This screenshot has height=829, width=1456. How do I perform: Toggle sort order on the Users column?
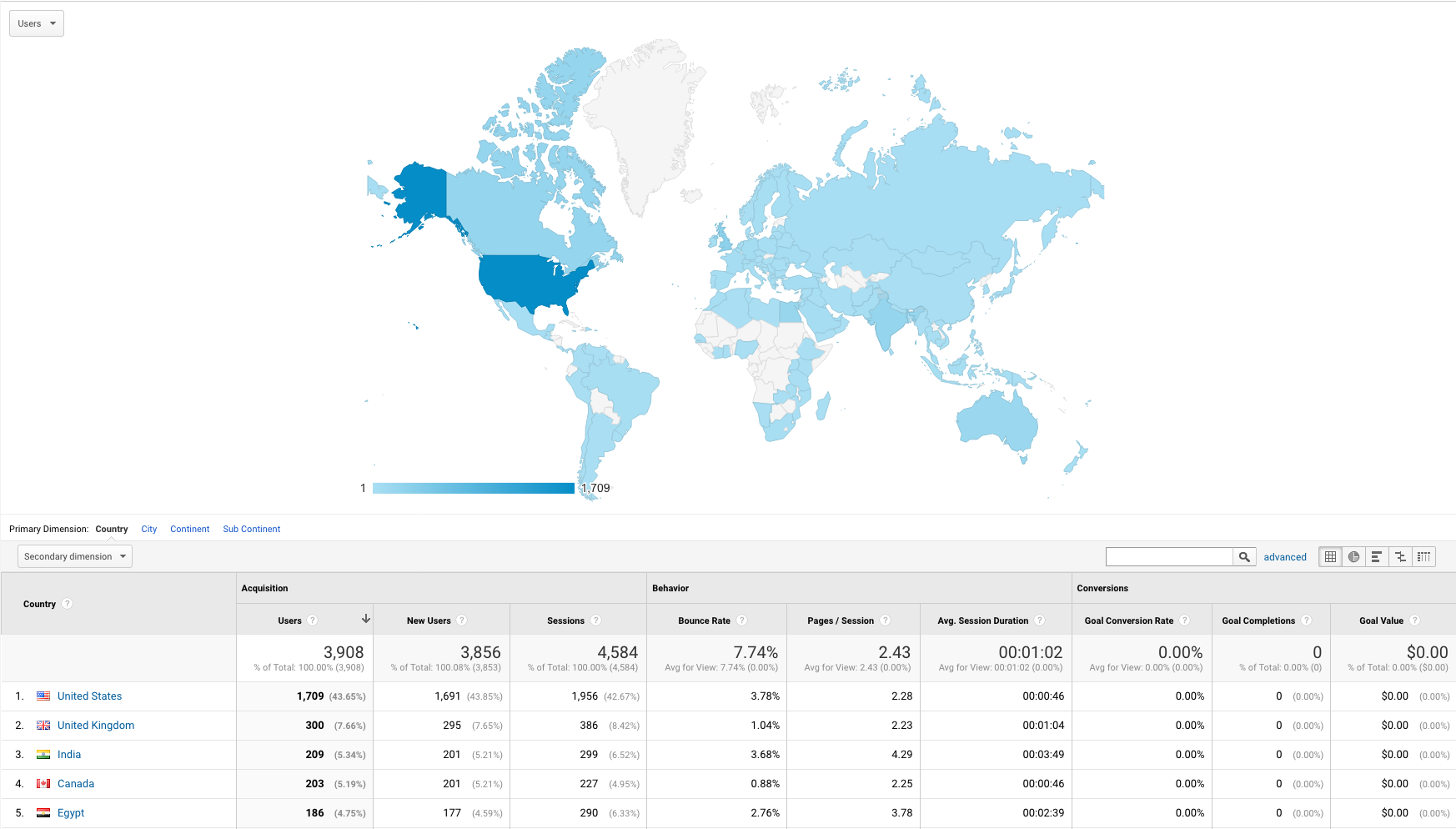tap(366, 620)
